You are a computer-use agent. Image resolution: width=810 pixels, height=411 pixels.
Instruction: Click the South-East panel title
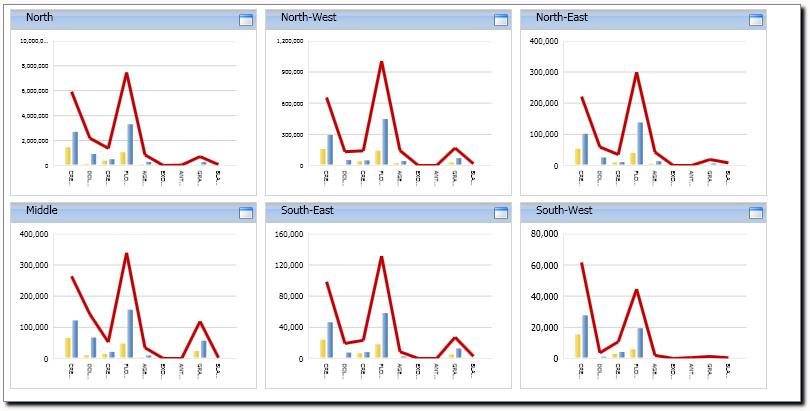[x=307, y=210]
